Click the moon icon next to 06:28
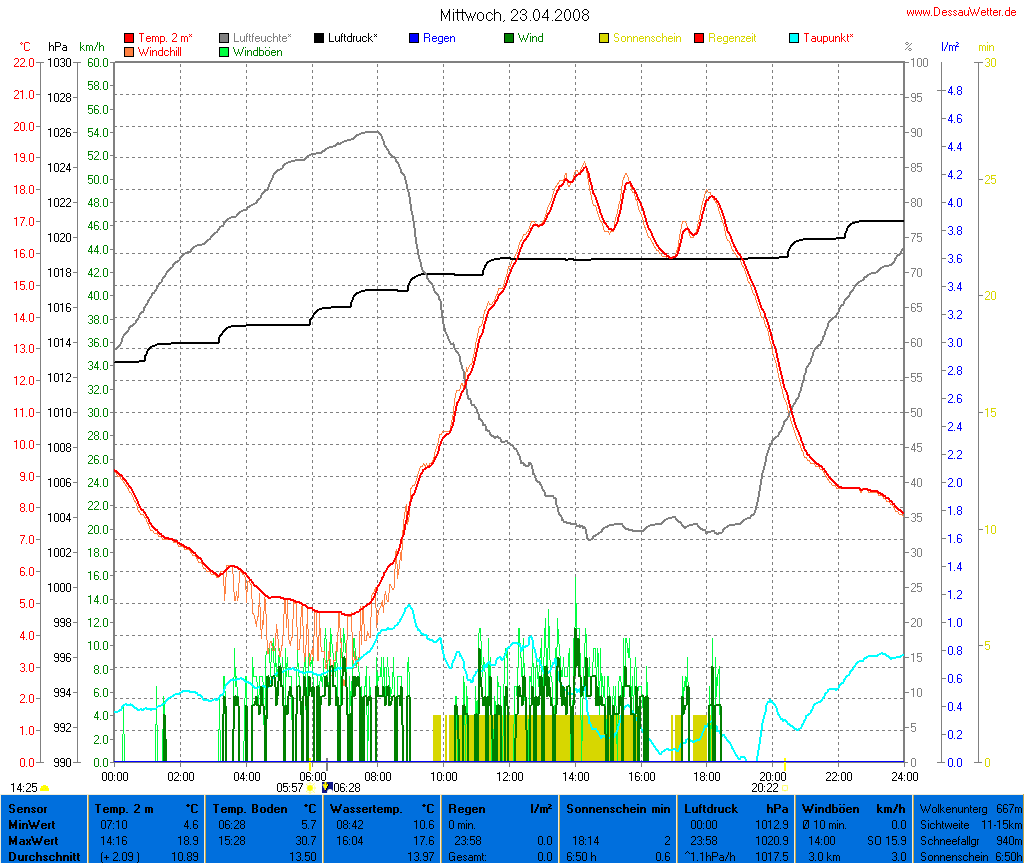This screenshot has height=863, width=1024. pyautogui.click(x=327, y=788)
